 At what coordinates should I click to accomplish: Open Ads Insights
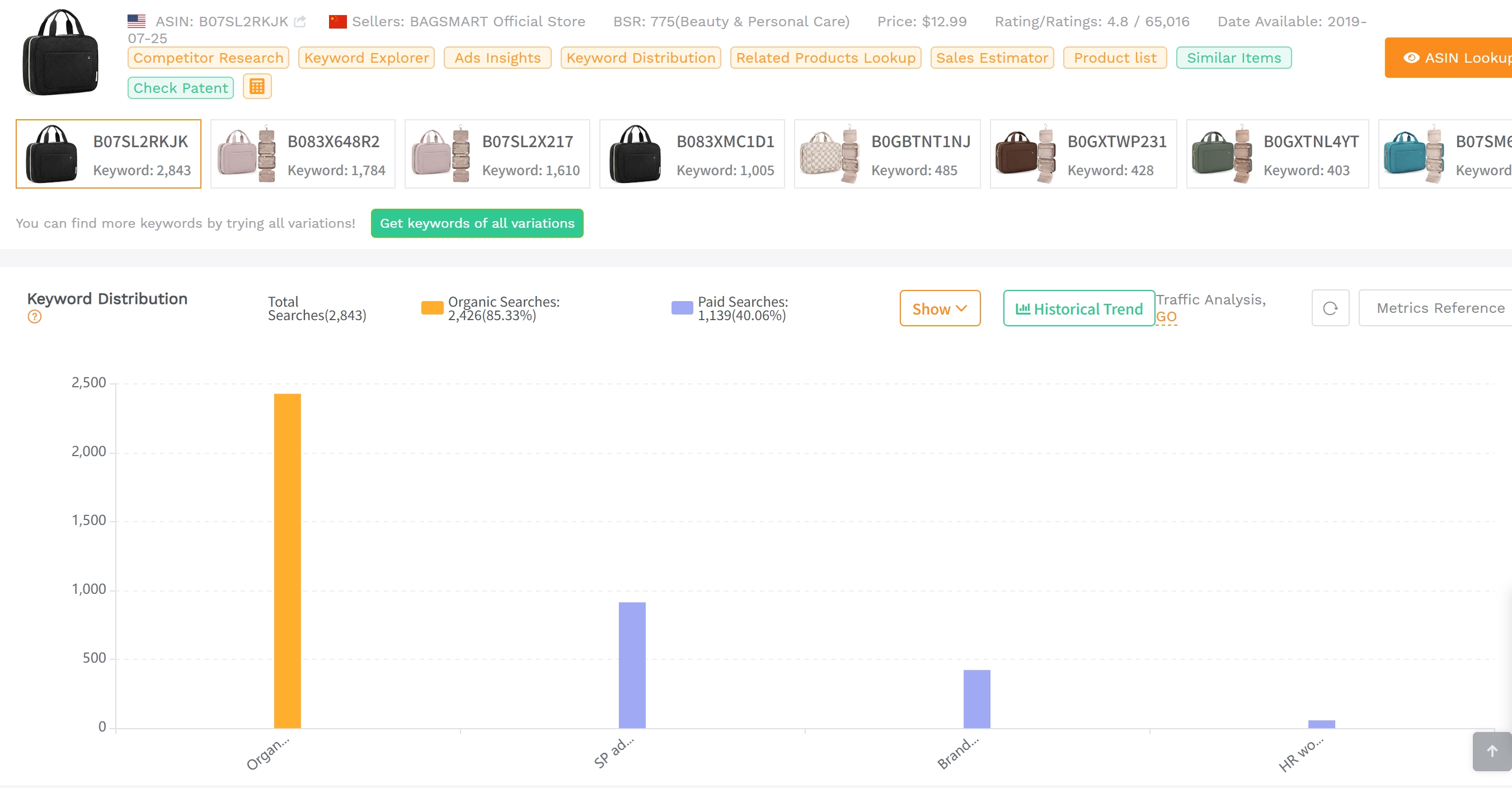(x=497, y=58)
